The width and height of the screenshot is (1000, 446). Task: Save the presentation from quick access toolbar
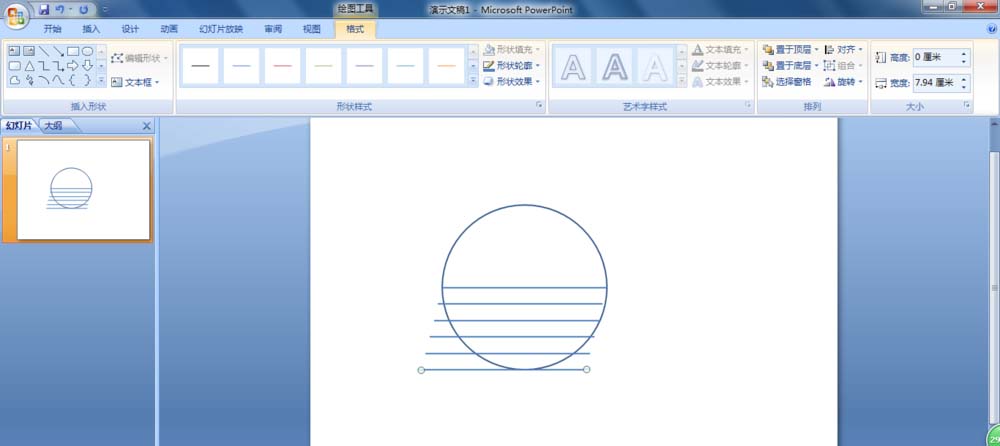point(44,10)
